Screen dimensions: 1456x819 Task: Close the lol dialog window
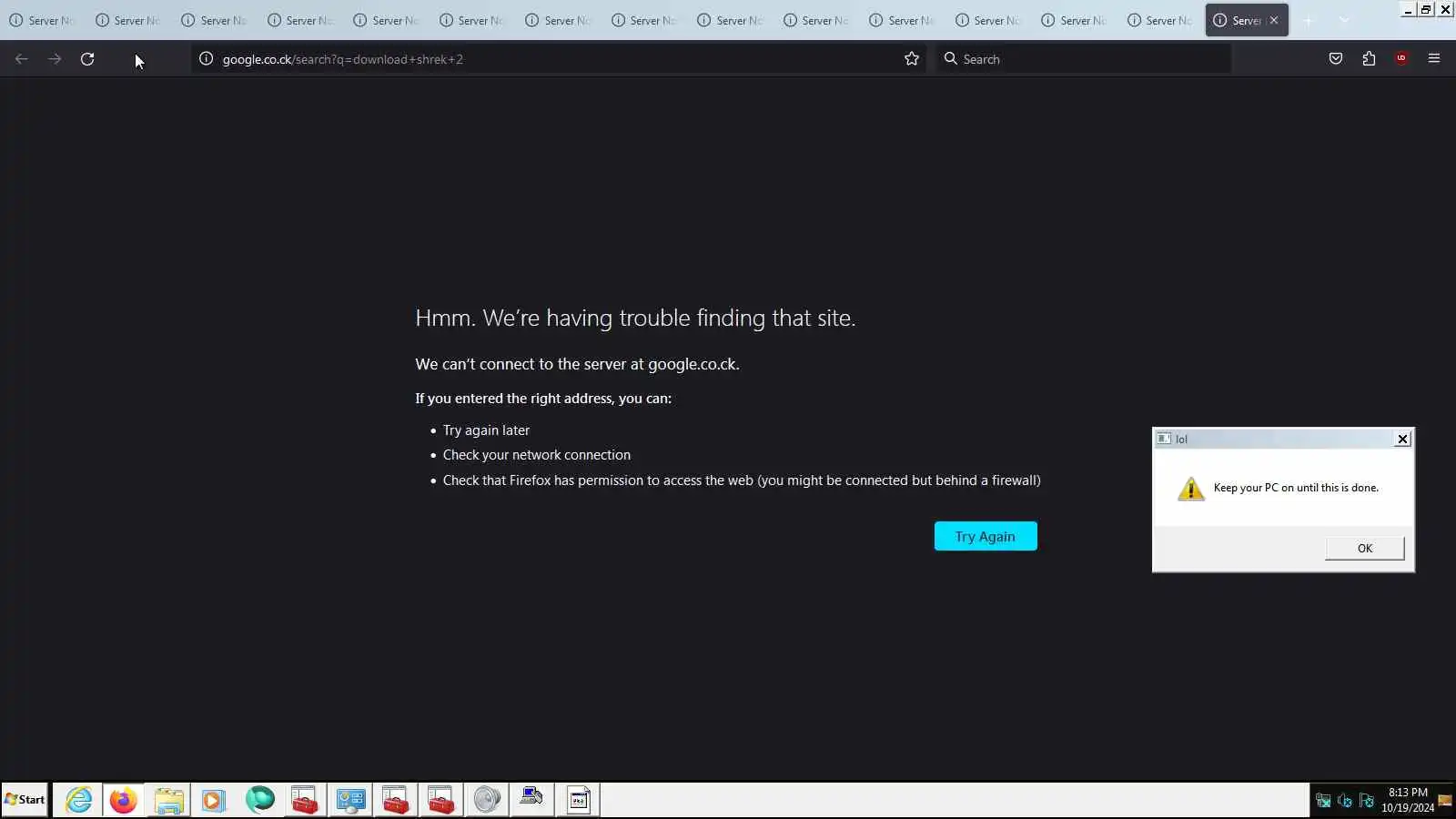[1403, 439]
